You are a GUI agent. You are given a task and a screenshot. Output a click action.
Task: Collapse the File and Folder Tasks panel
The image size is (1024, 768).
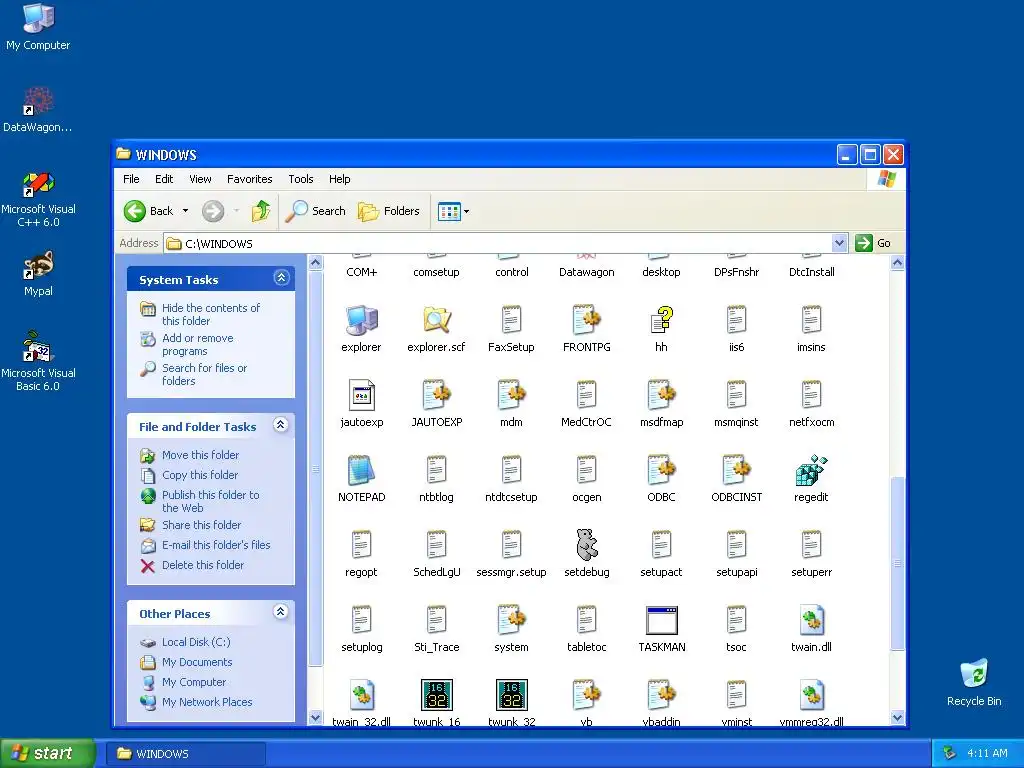[x=281, y=425]
